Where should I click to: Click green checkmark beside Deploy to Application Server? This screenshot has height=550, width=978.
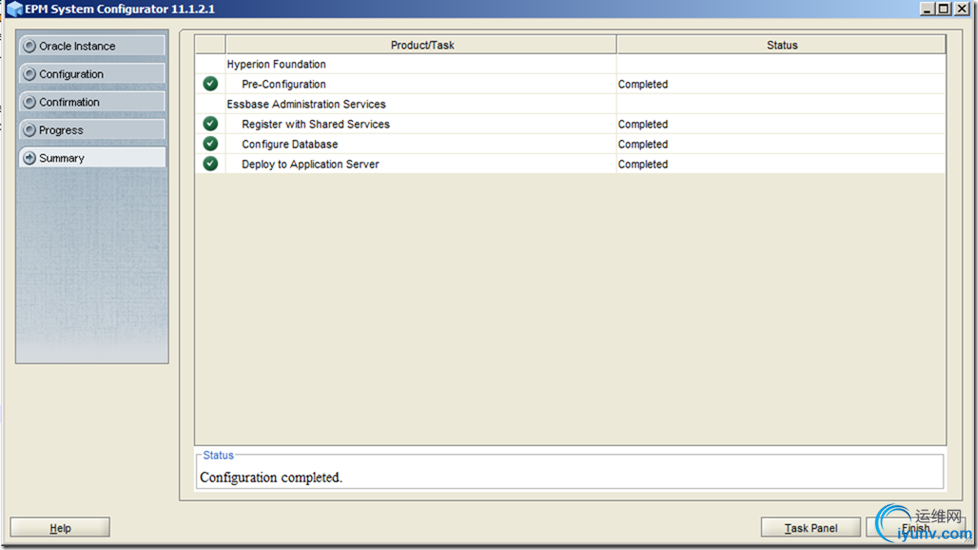[x=211, y=163]
